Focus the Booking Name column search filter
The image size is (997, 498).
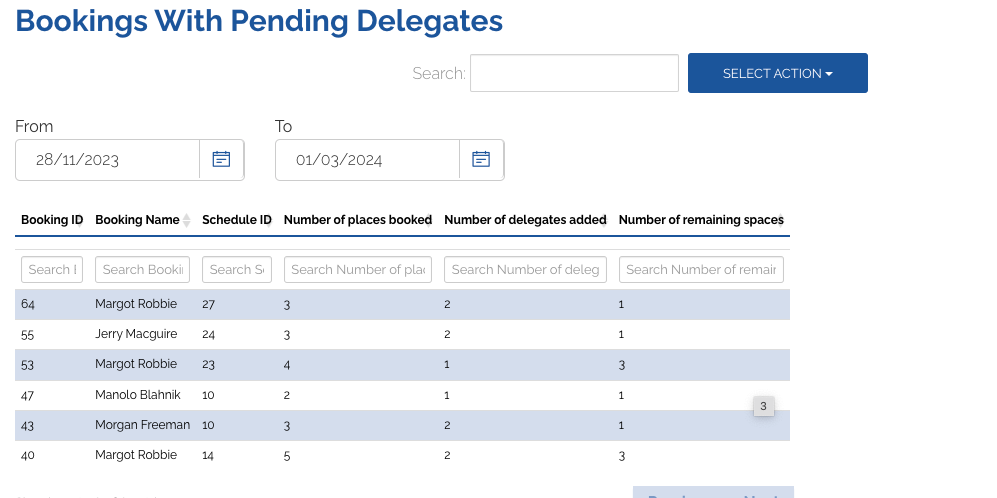pos(142,269)
